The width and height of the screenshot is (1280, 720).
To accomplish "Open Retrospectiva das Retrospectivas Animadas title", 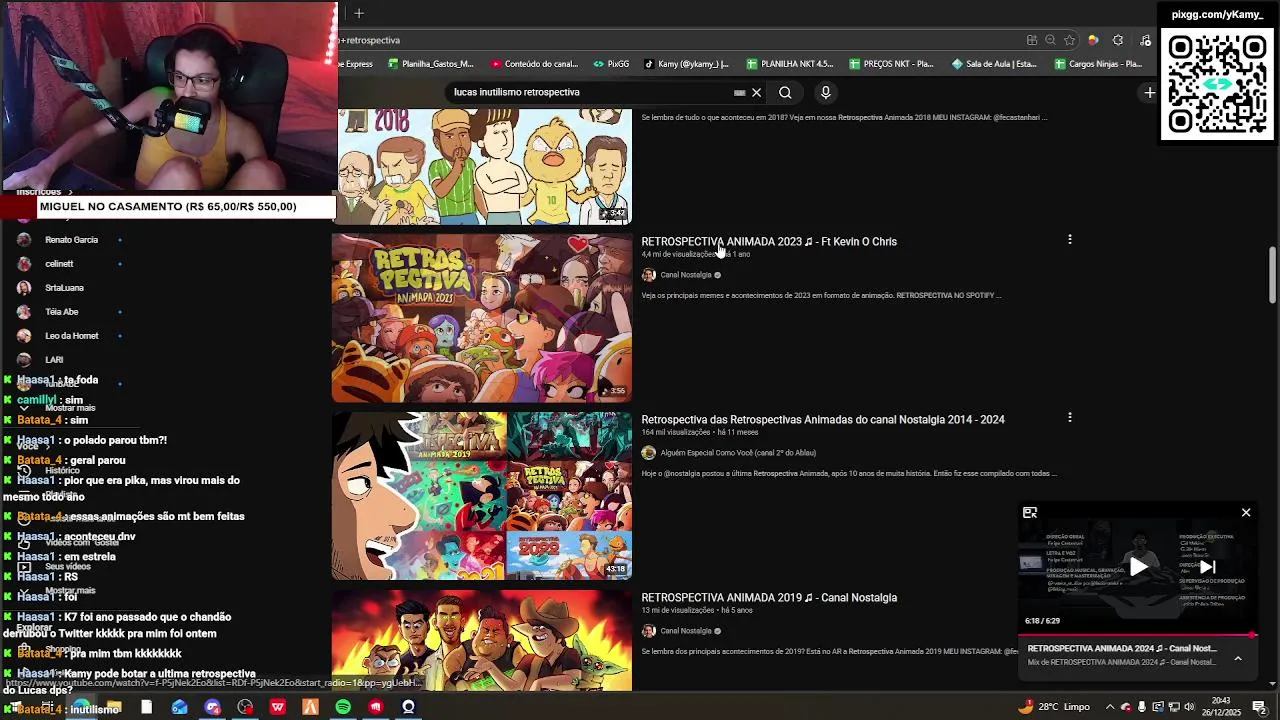I will pyautogui.click(x=823, y=419).
